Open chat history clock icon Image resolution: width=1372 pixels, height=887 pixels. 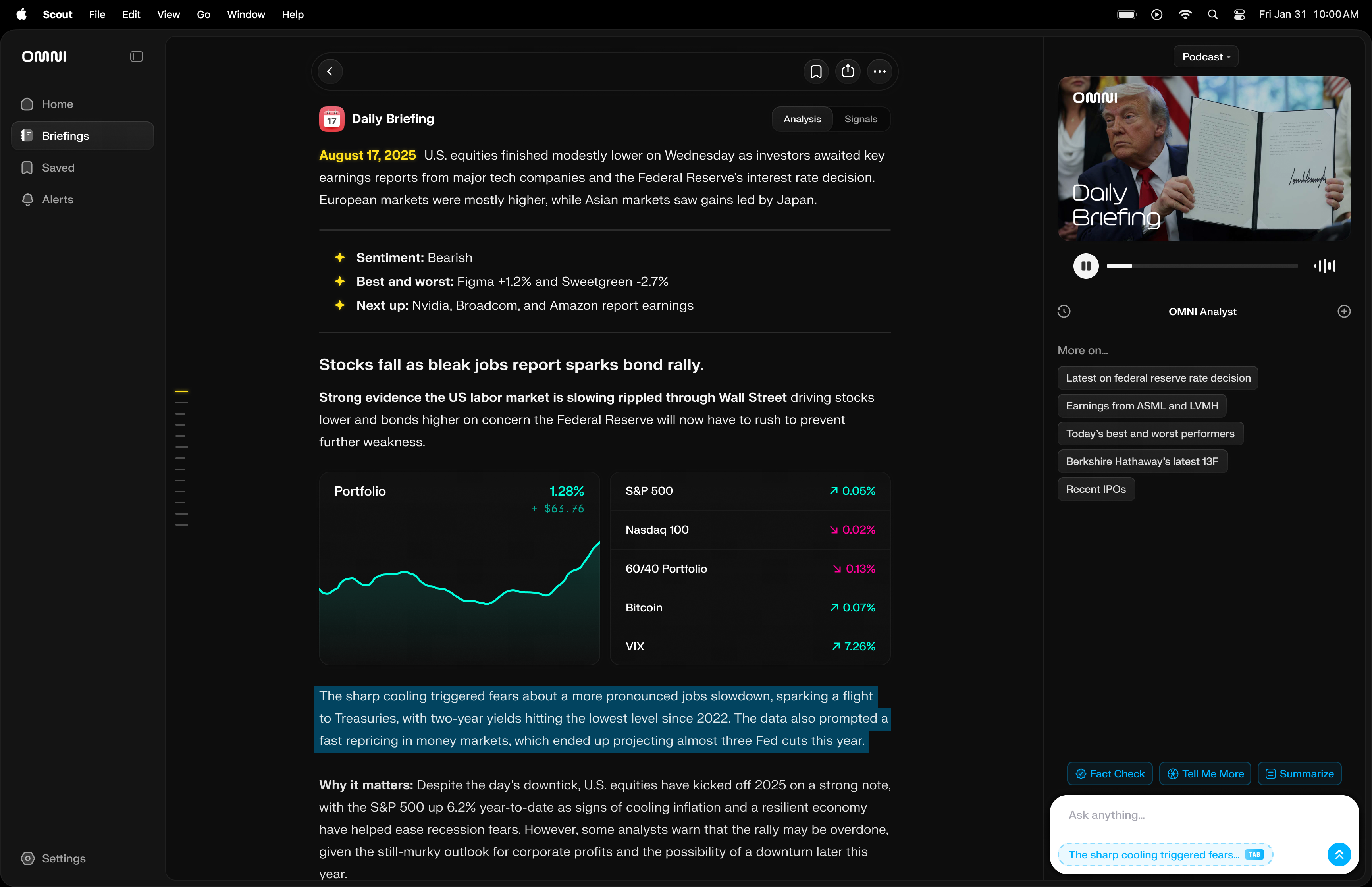coord(1064,312)
